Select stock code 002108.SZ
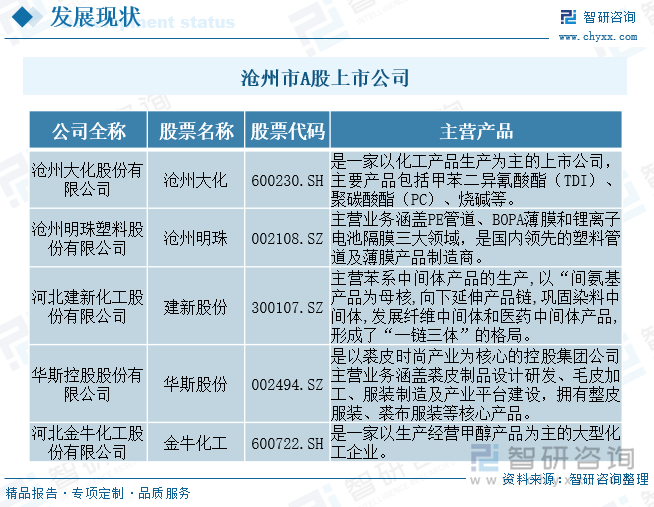The image size is (654, 507). pyautogui.click(x=287, y=238)
